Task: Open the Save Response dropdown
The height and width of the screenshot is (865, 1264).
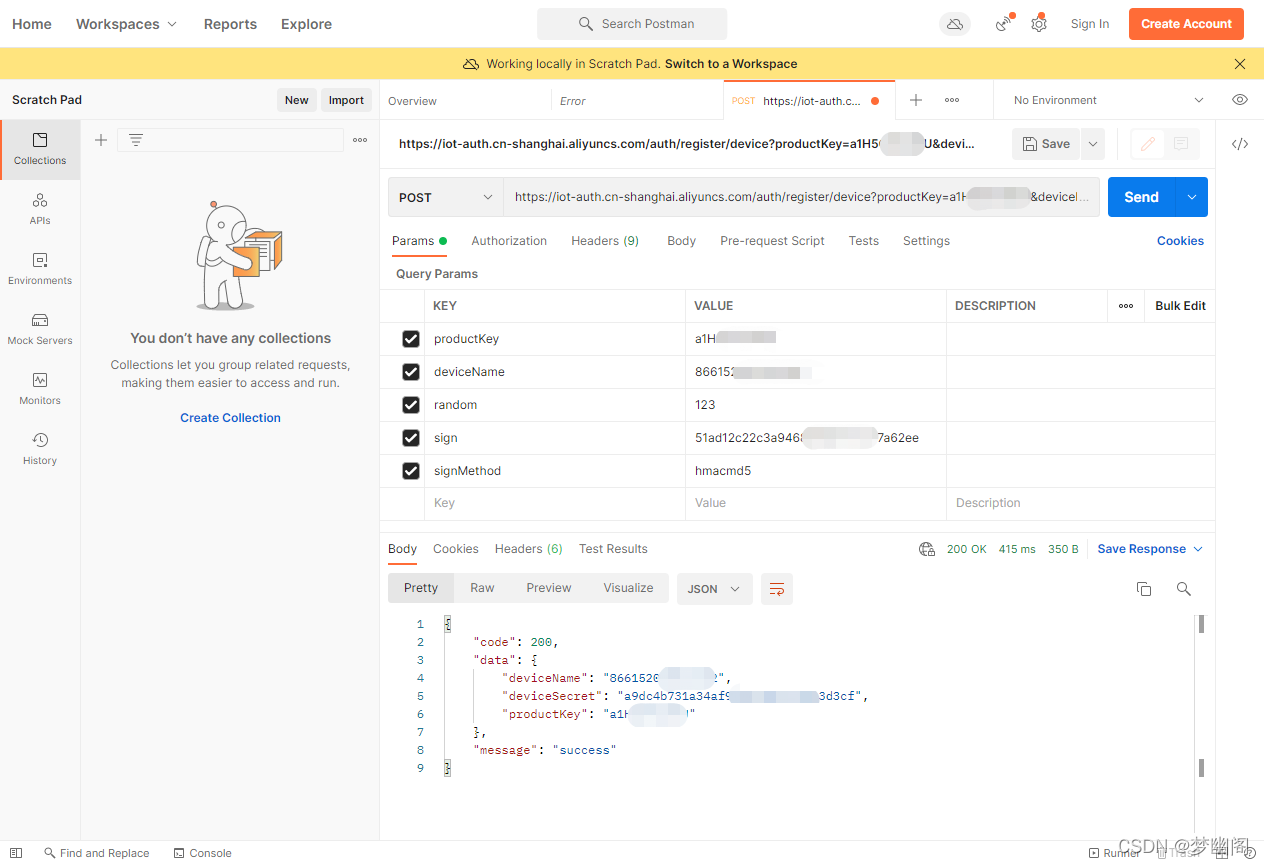Action: (1150, 549)
